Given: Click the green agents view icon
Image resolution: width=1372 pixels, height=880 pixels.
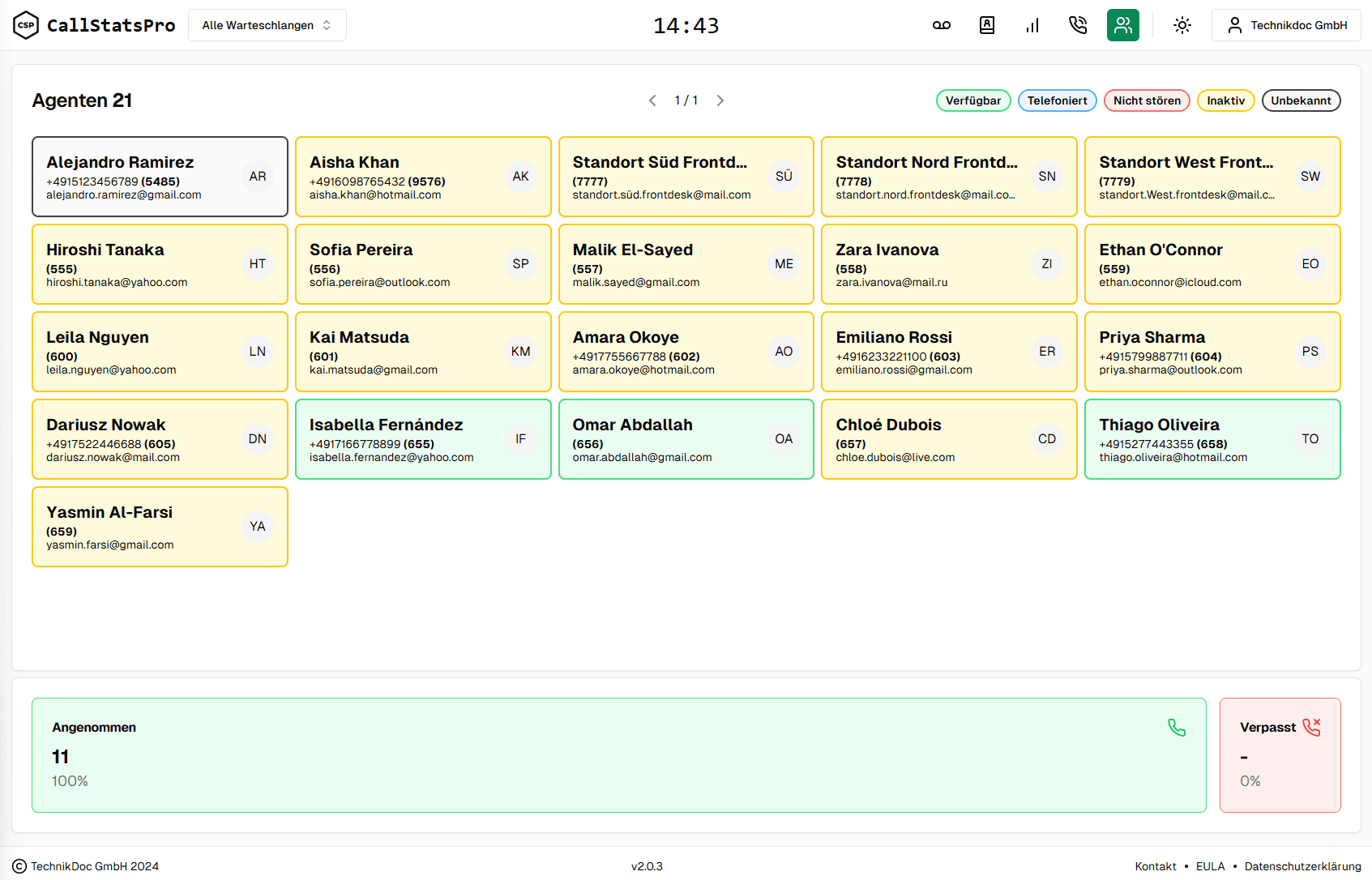Looking at the screenshot, I should pyautogui.click(x=1122, y=25).
